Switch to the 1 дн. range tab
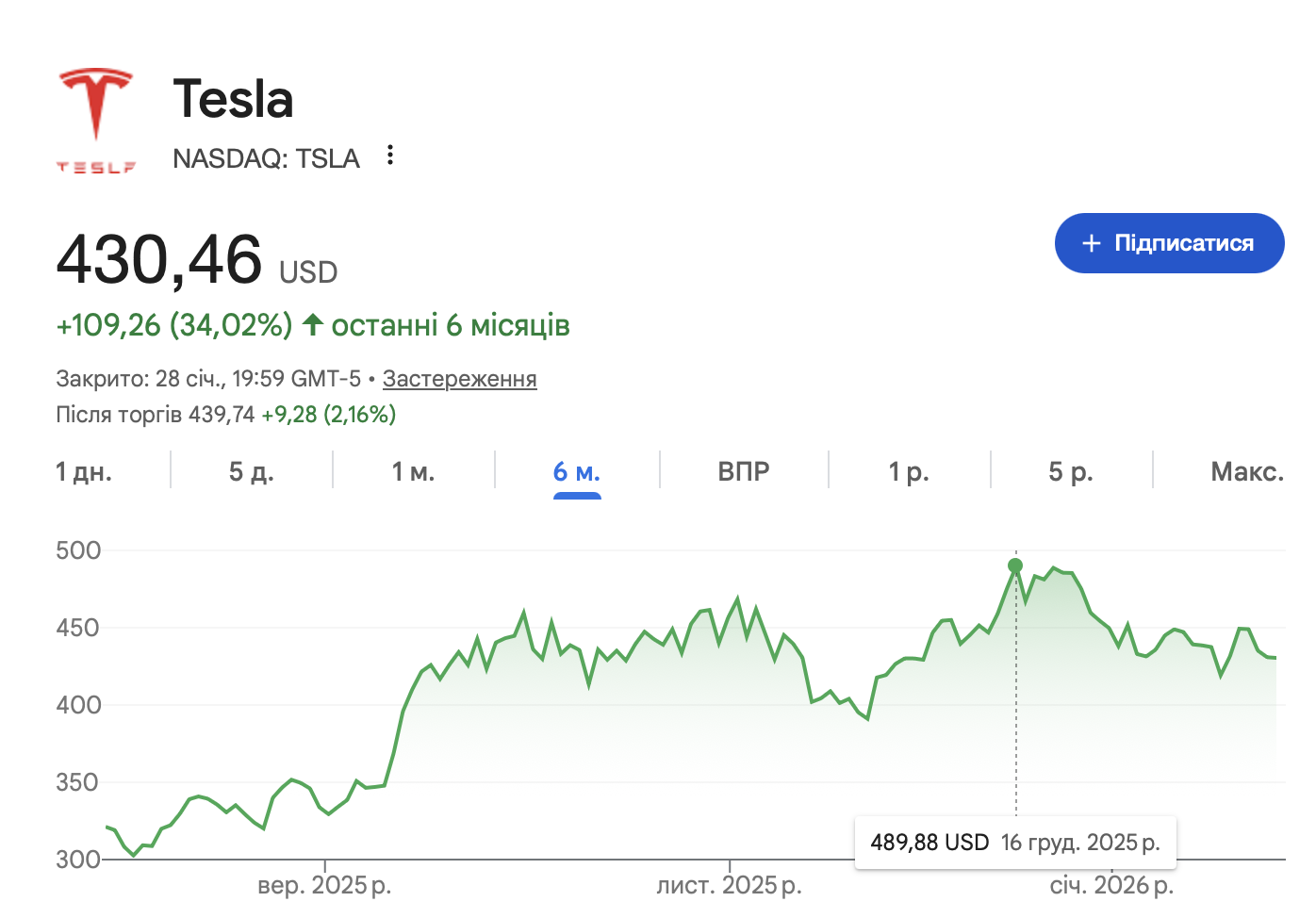This screenshot has height=918, width=1316. [x=84, y=471]
